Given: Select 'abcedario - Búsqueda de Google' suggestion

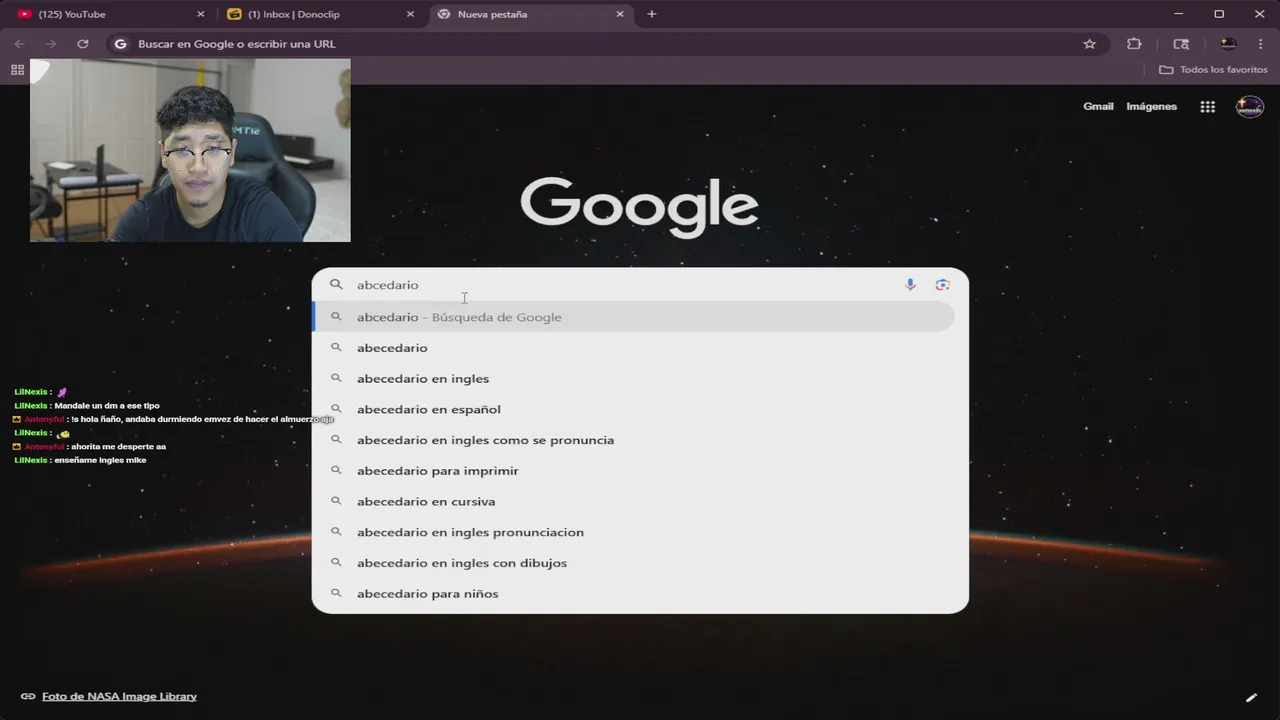Looking at the screenshot, I should pyautogui.click(x=634, y=317).
